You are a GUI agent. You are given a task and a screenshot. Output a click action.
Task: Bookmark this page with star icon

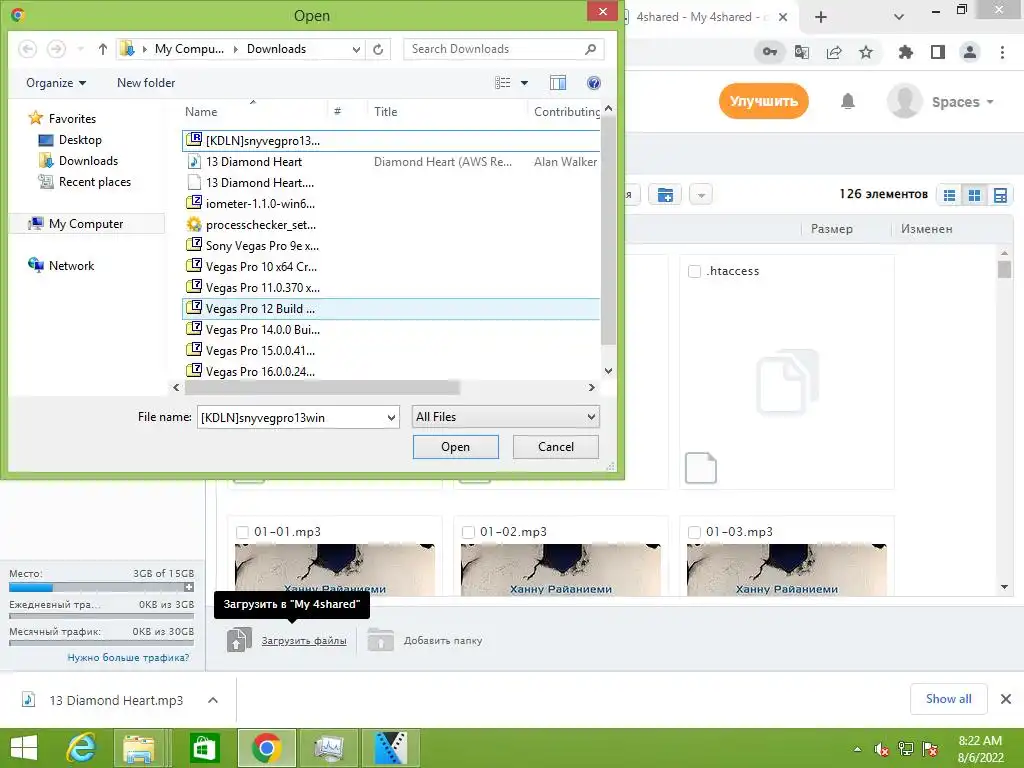(x=866, y=52)
